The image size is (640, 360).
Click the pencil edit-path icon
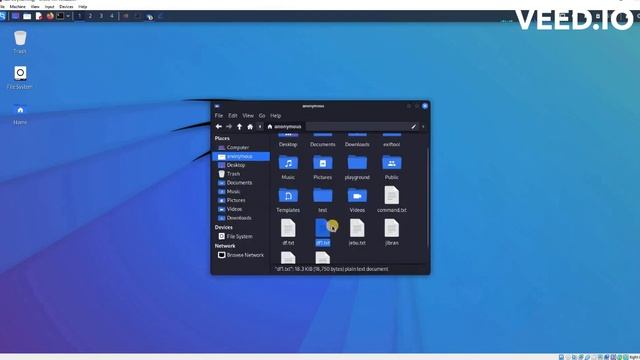pyautogui.click(x=413, y=127)
